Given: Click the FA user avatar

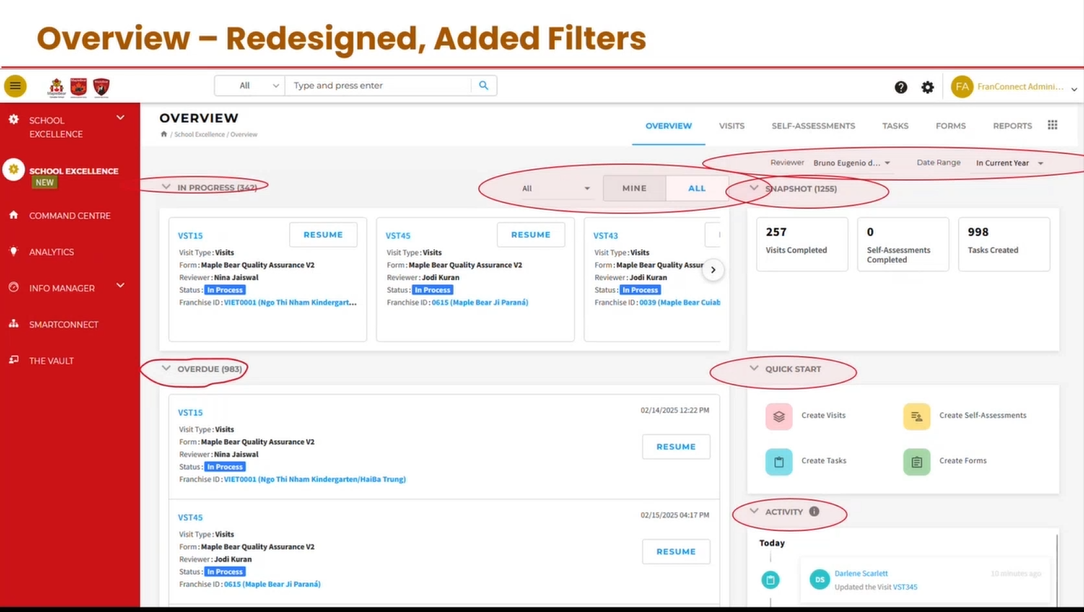Looking at the screenshot, I should click(962, 86).
